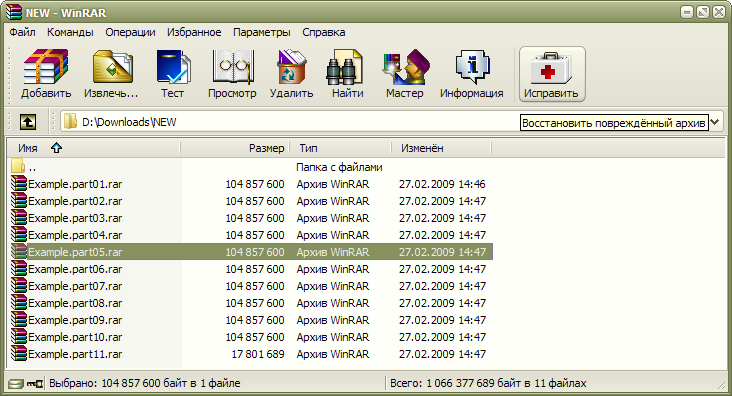Open the Справка menu

pos(324,32)
